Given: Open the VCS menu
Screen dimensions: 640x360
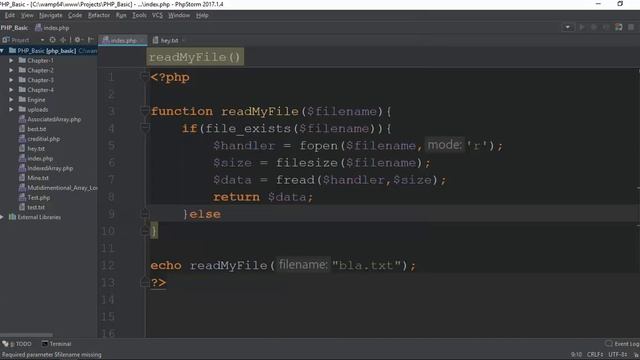Looking at the screenshot, I should pos(157,15).
